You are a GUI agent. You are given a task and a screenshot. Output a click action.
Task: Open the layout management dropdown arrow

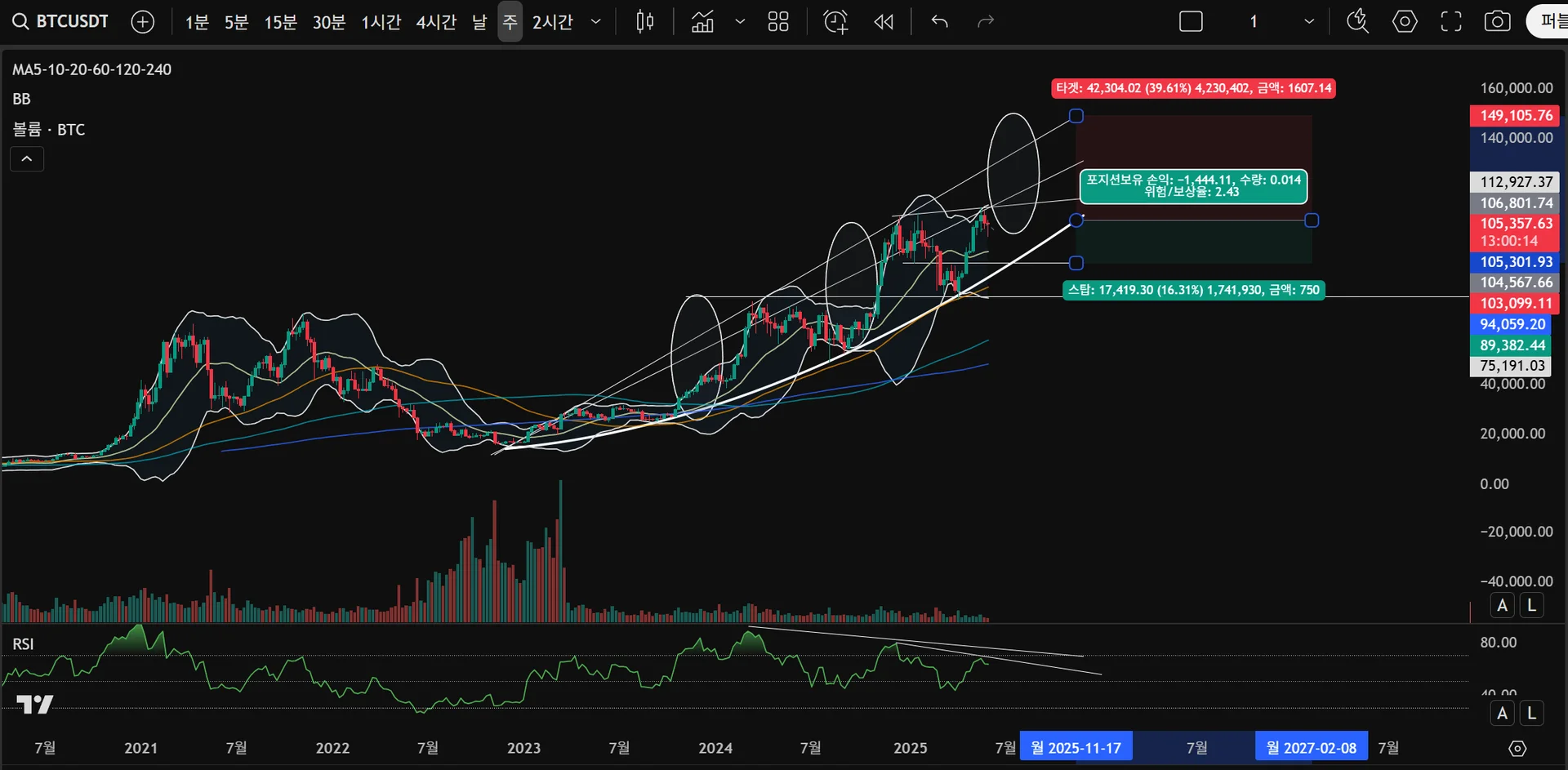click(x=1309, y=22)
